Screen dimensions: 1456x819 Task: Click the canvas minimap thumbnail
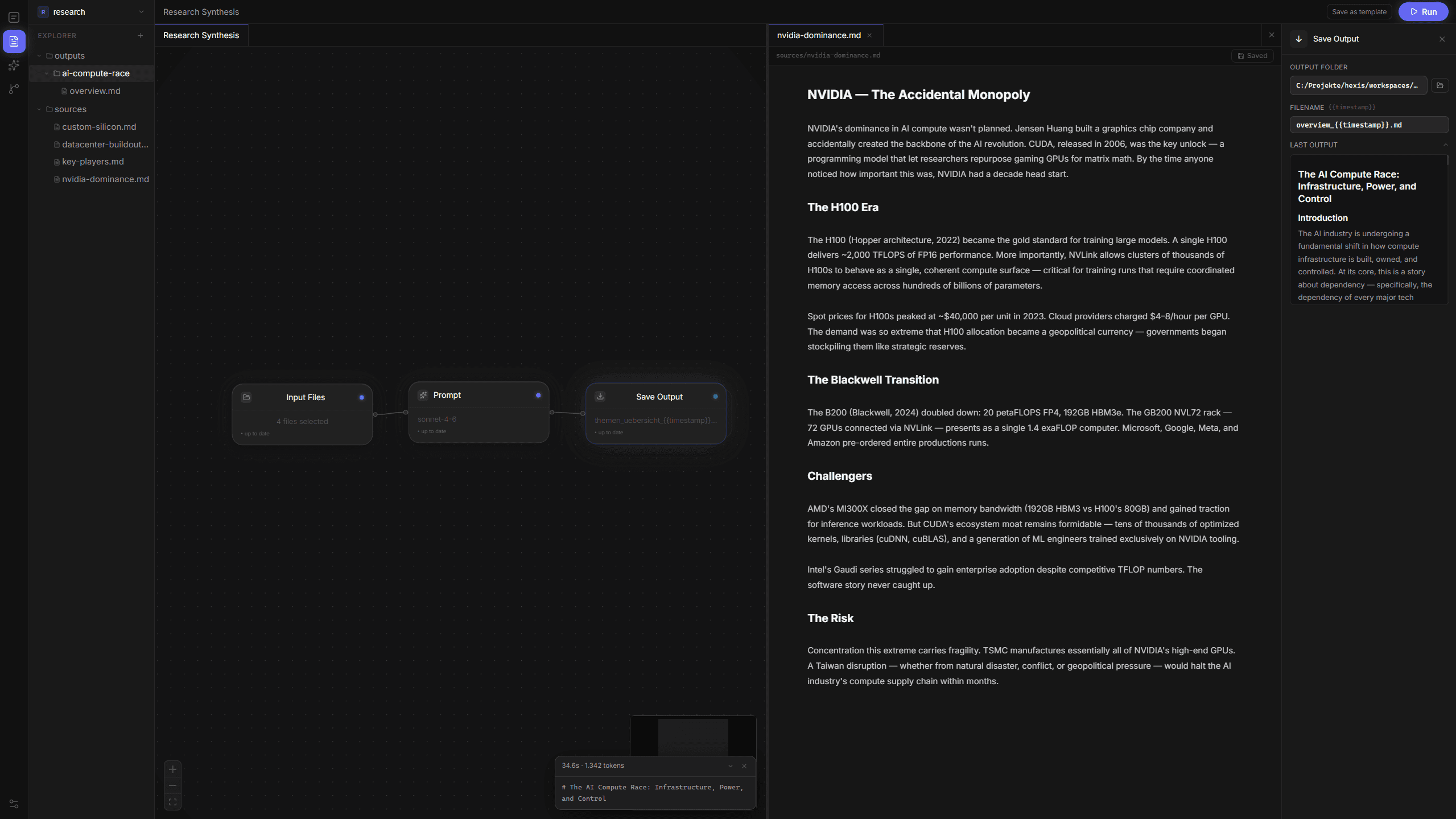[693, 735]
